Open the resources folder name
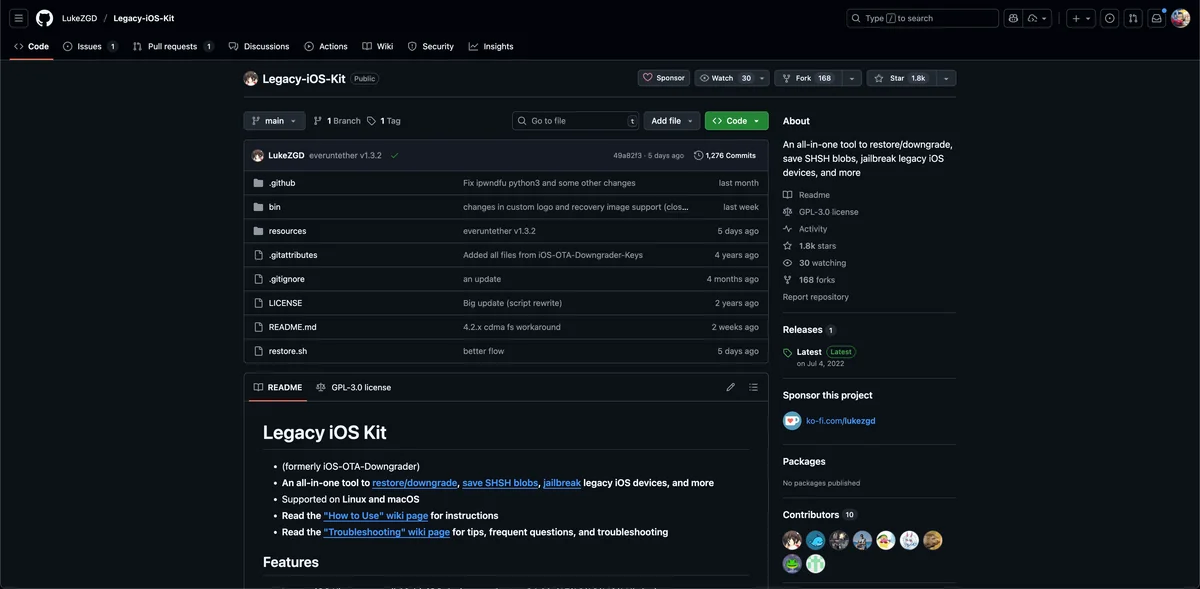 pos(288,231)
